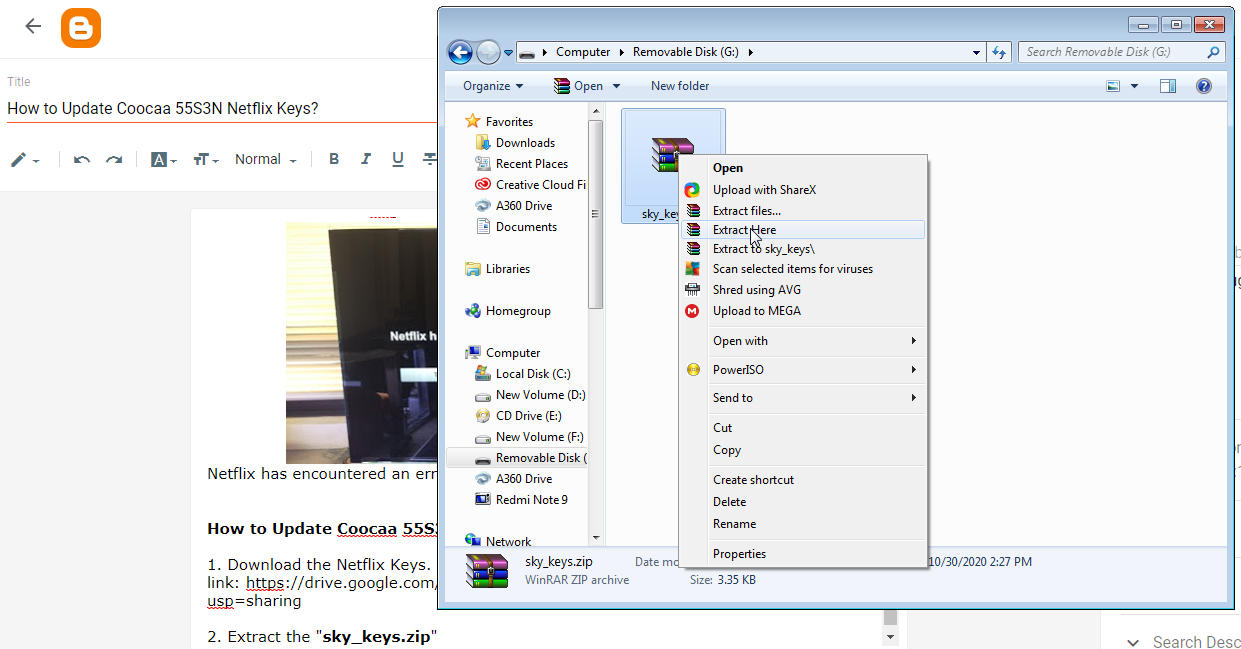Go back using Blogger's back arrow
1241x649 pixels.
pos(33,26)
